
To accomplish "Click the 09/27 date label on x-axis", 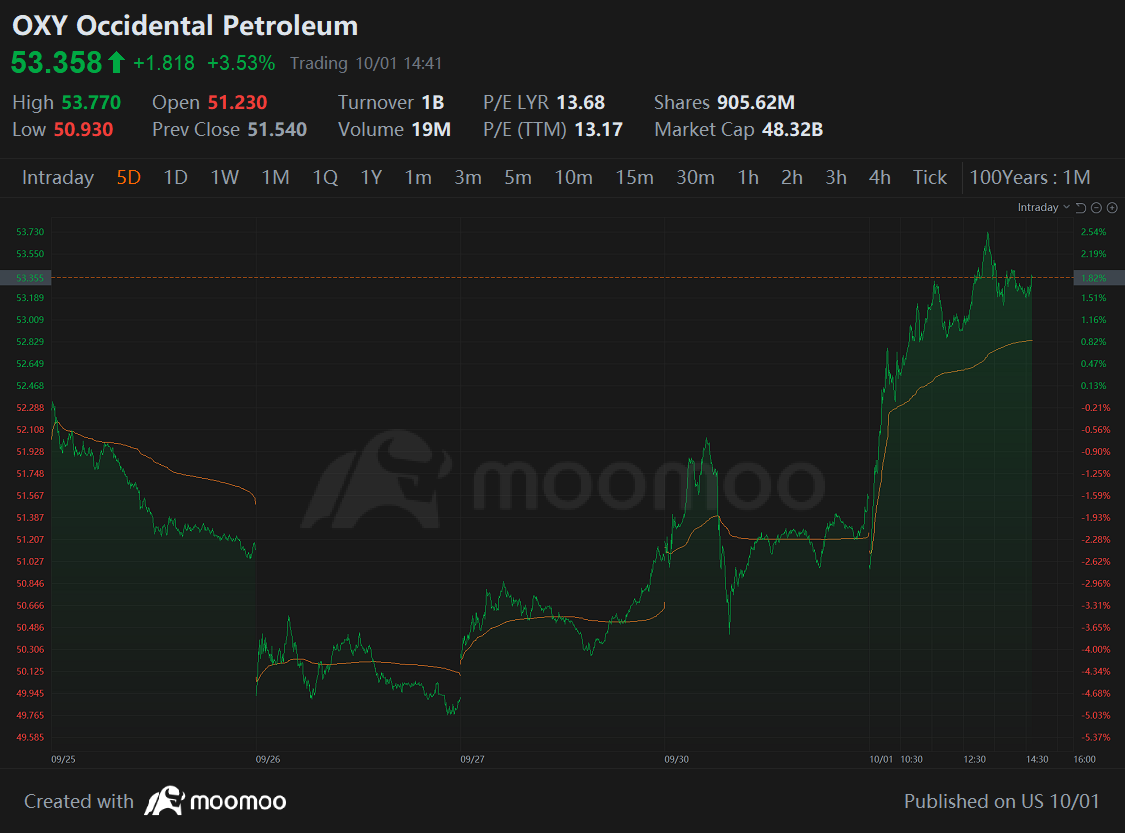I will click(x=472, y=759).
